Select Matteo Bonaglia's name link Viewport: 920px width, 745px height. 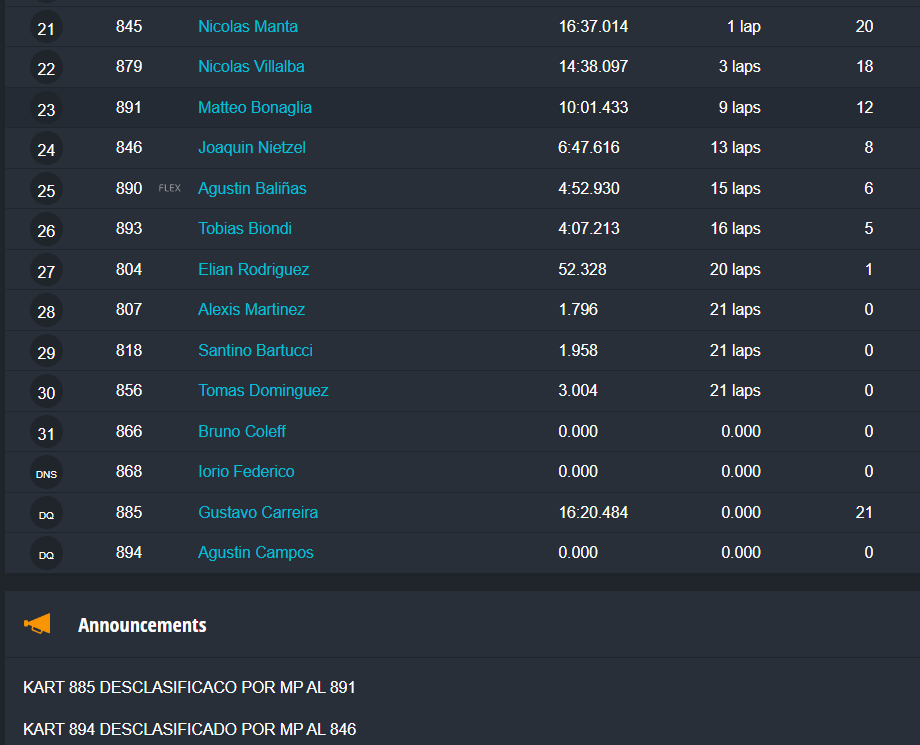(255, 107)
